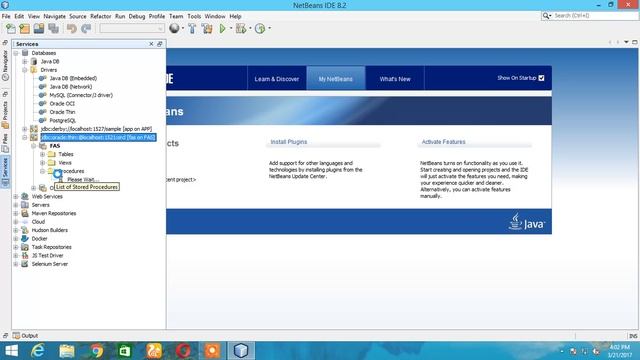Open the Projects side tab
The image size is (640, 360).
click(5, 114)
